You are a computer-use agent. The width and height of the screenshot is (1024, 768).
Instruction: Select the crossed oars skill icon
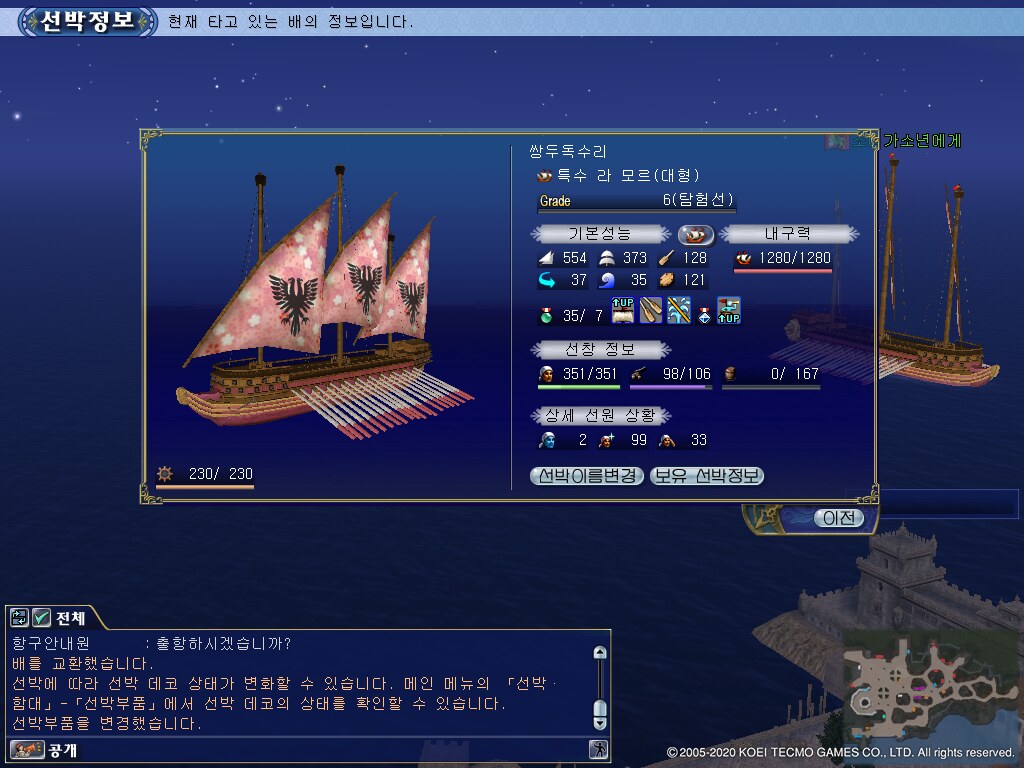click(x=650, y=310)
